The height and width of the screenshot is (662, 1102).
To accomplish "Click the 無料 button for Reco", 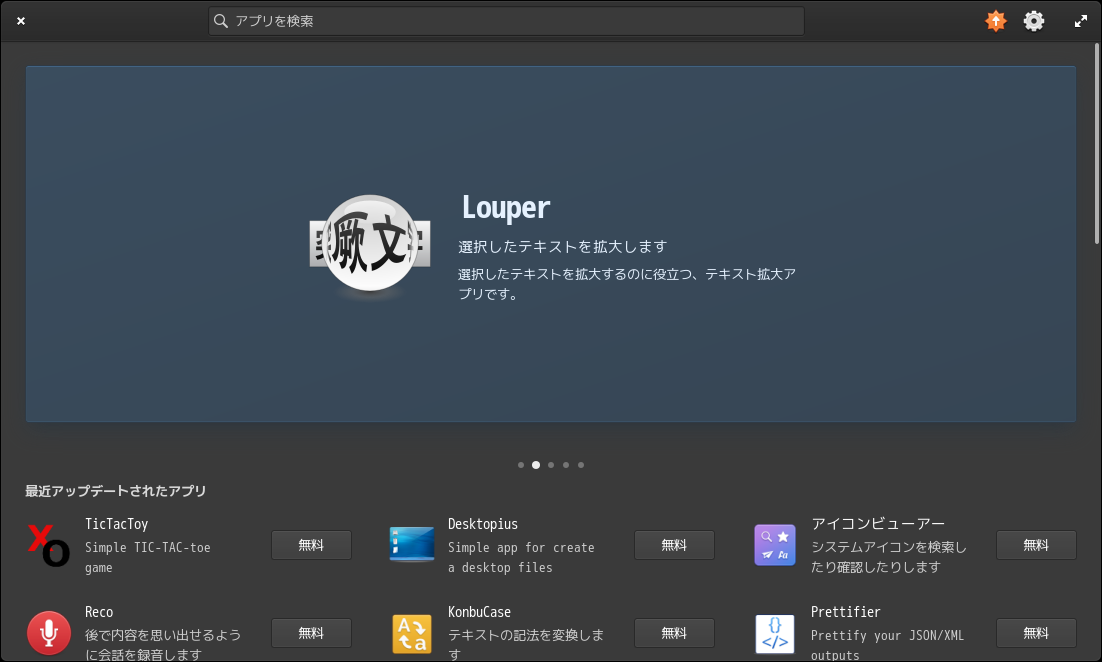I will (311, 633).
